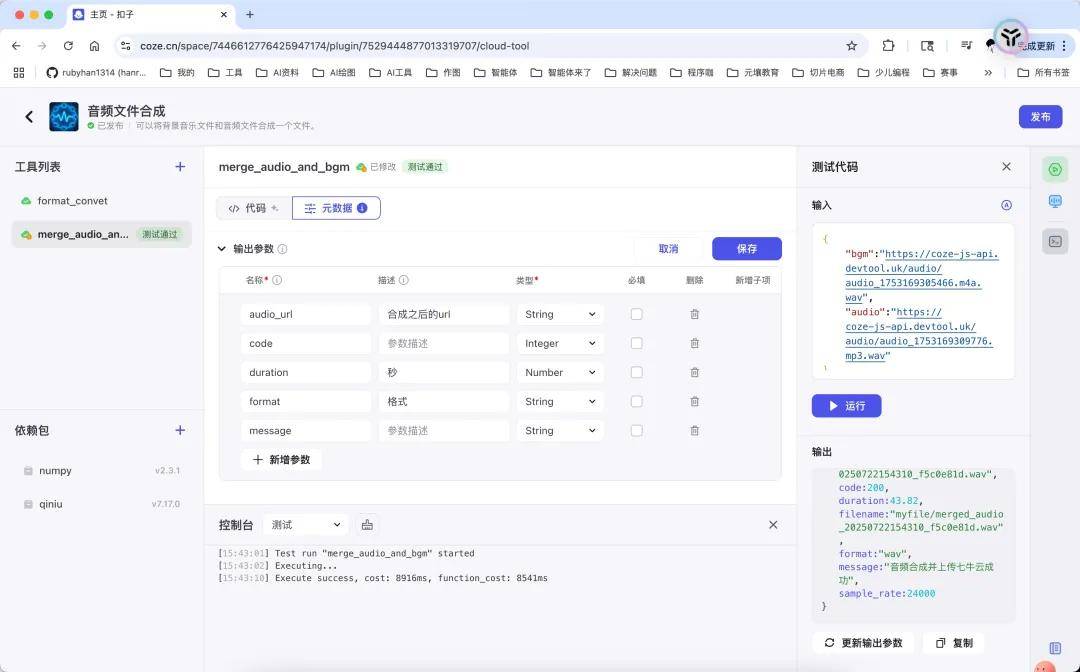Delete the duration parameter using trash icon
The image size is (1080, 672).
pos(694,372)
